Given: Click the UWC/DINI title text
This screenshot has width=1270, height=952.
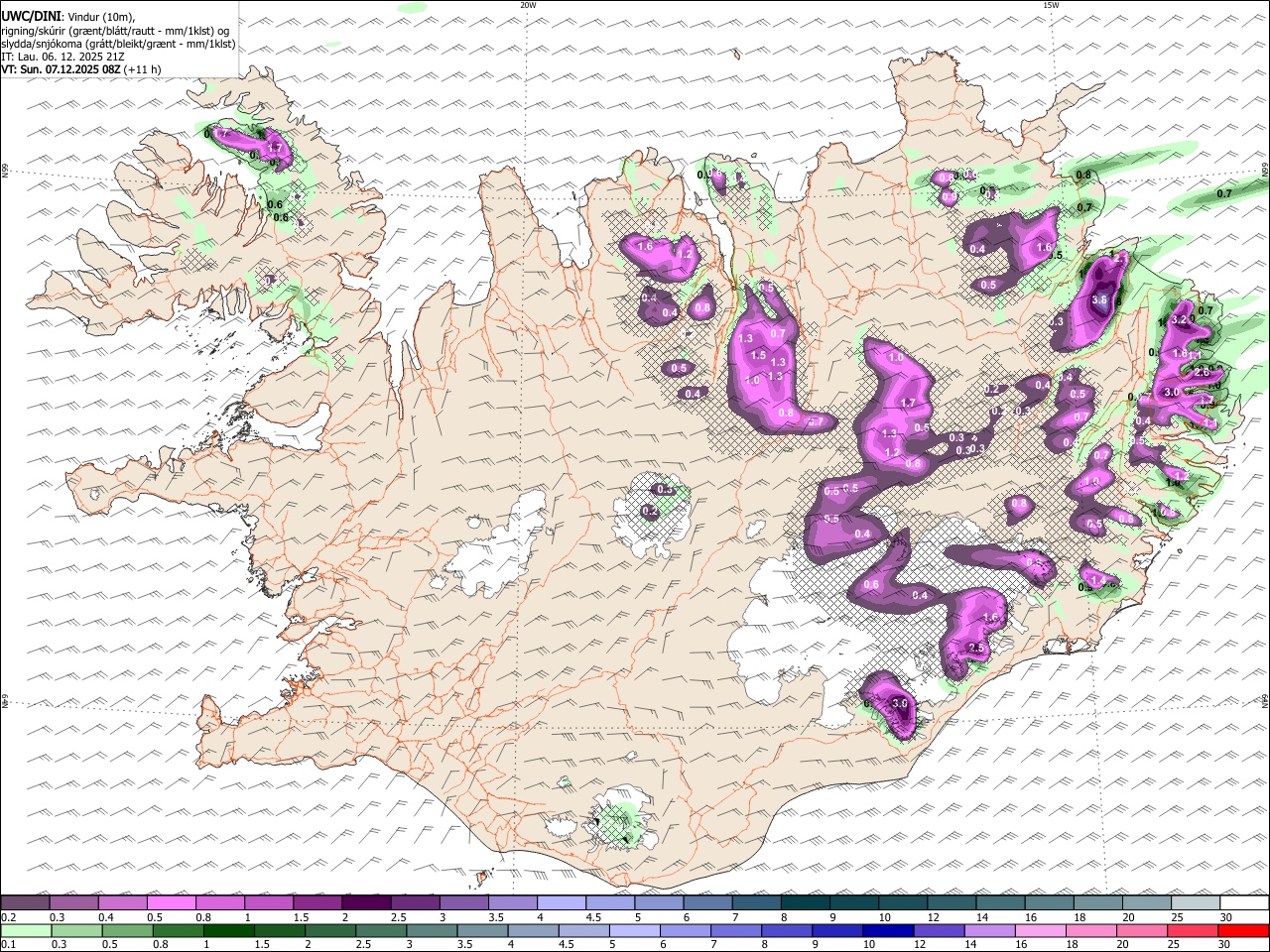Looking at the screenshot, I should (31, 17).
